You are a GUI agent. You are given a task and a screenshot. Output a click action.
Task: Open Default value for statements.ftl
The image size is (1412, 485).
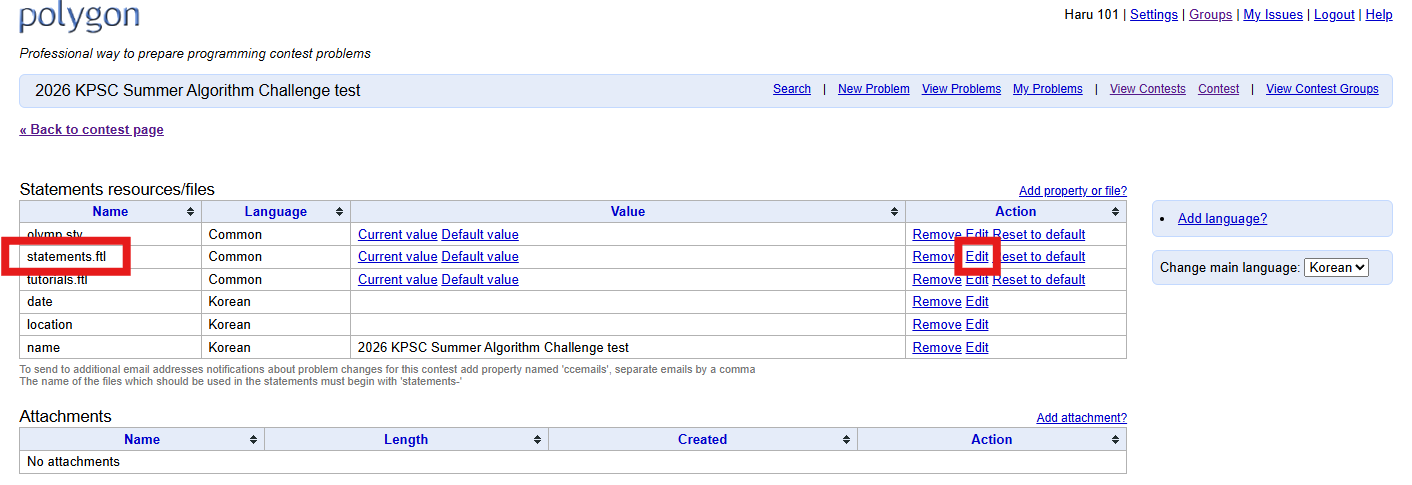click(480, 257)
